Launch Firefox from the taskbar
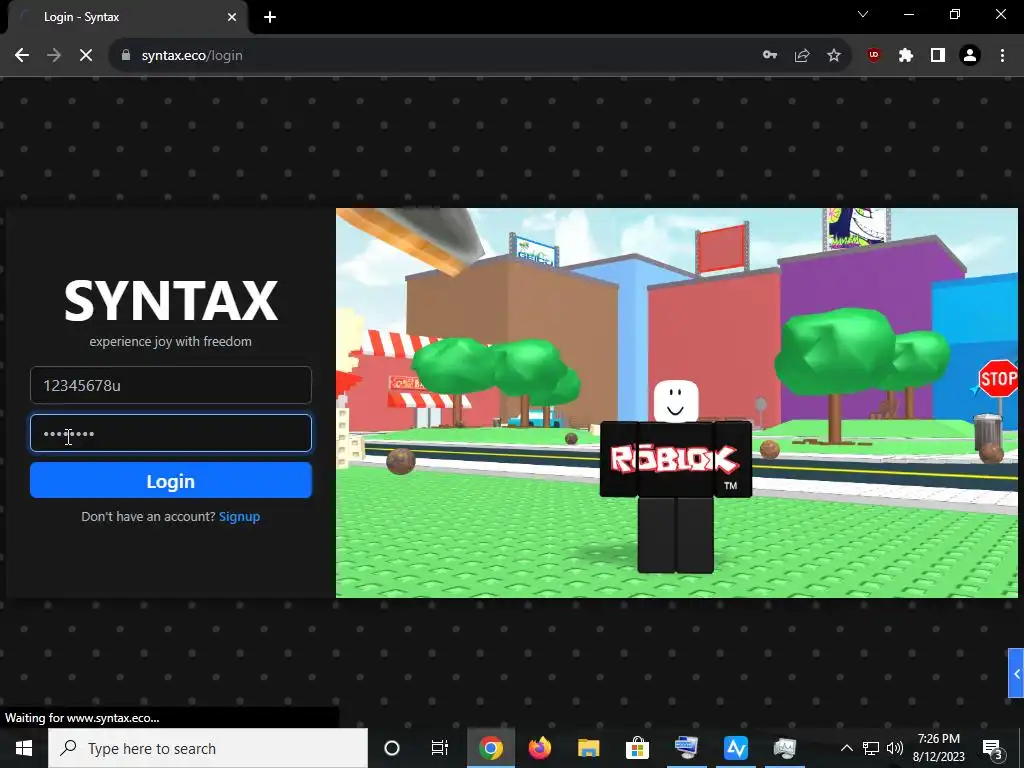 (539, 748)
